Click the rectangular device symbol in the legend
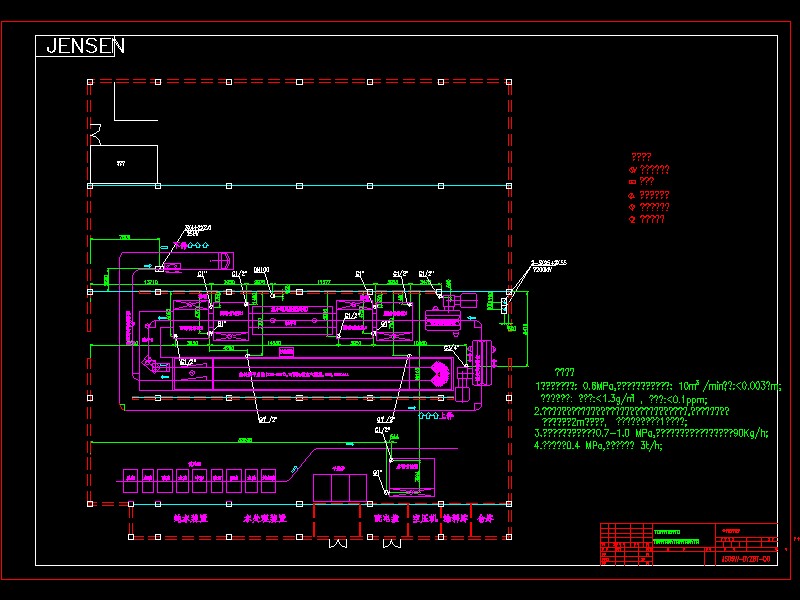The image size is (800, 600). click(632, 181)
